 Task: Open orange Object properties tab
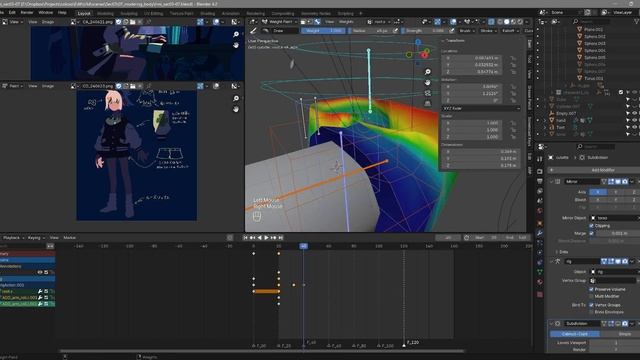coord(540,223)
